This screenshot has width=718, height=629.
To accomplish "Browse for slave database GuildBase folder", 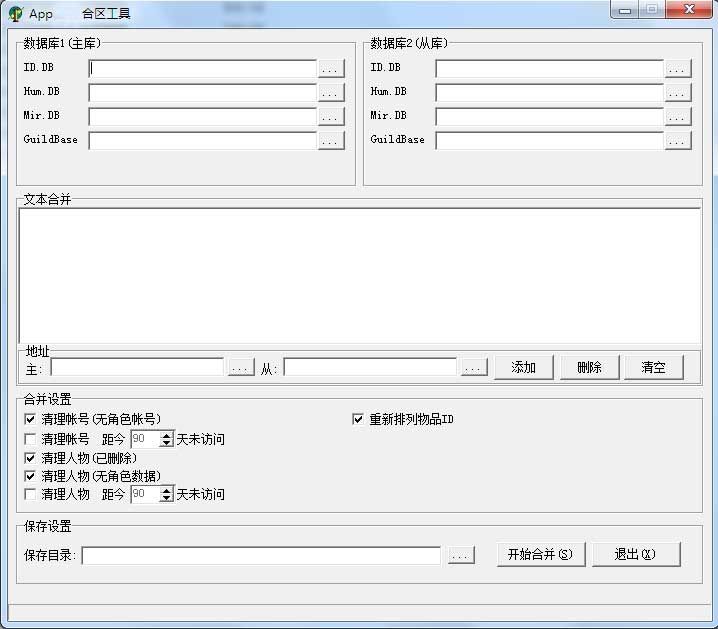I will (x=678, y=141).
